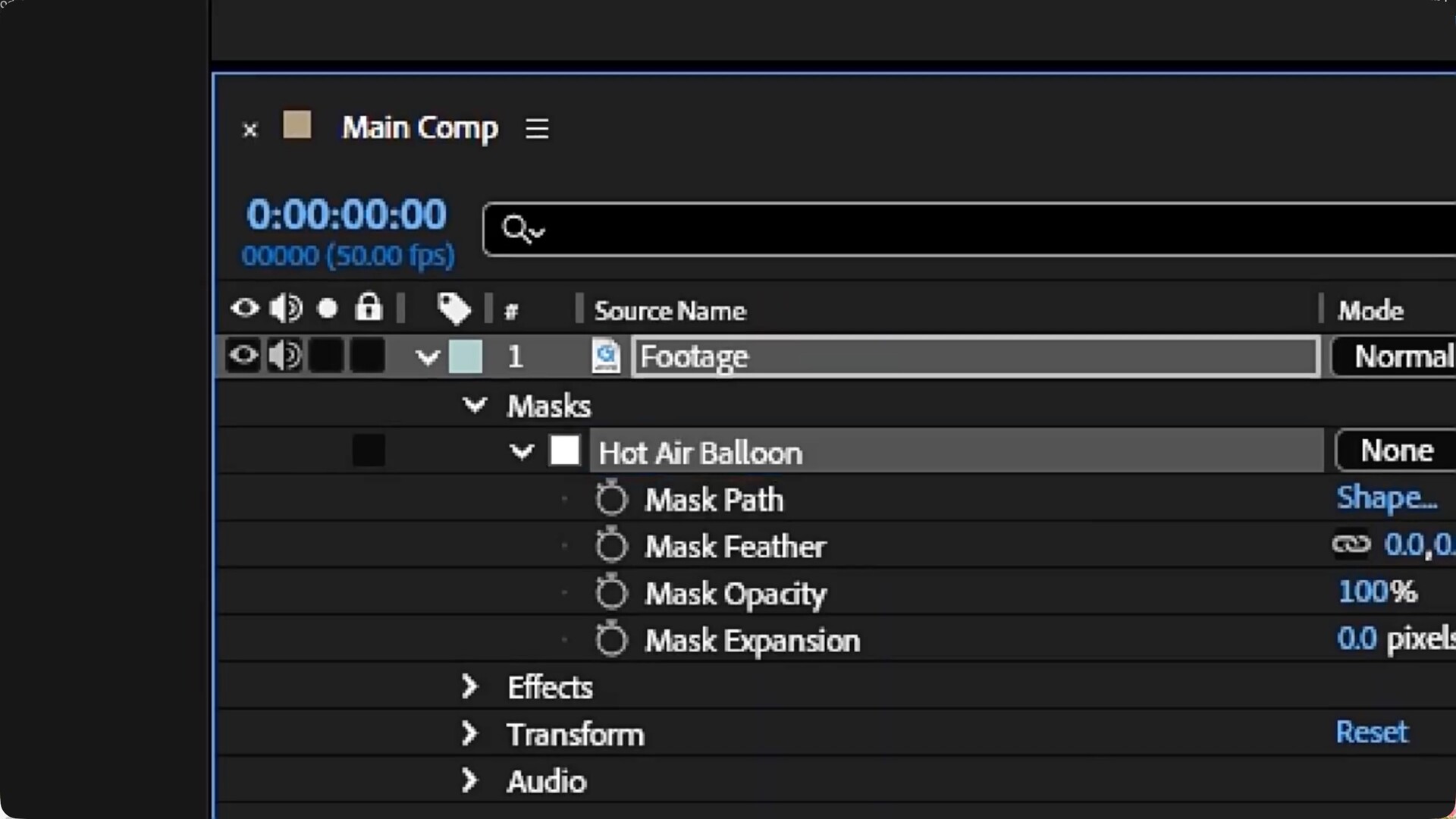
Task: Click the current timecode display
Action: (347, 215)
